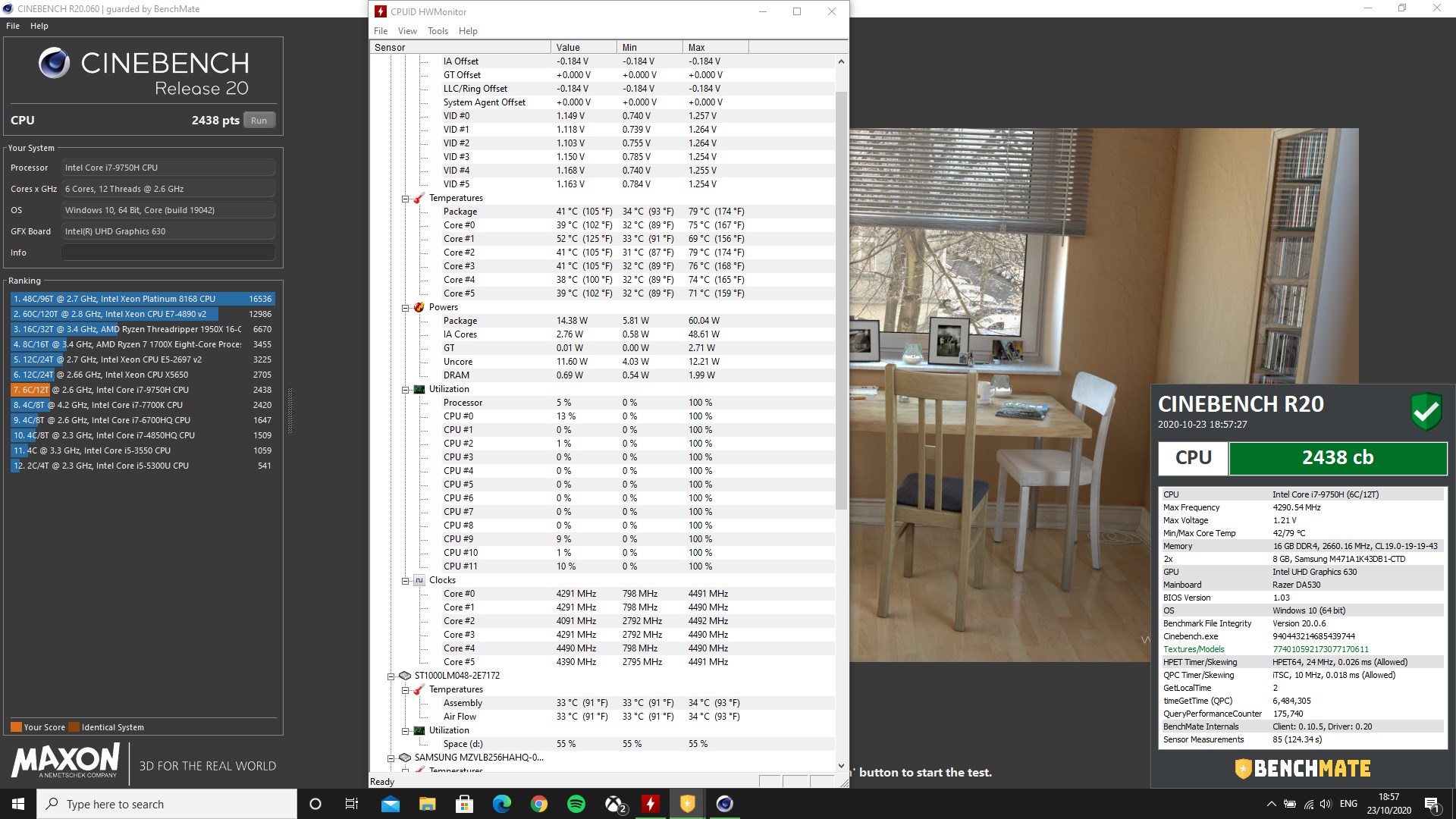The width and height of the screenshot is (1456, 819).
Task: Click HWMonitor scroll up arrow
Action: 841,61
